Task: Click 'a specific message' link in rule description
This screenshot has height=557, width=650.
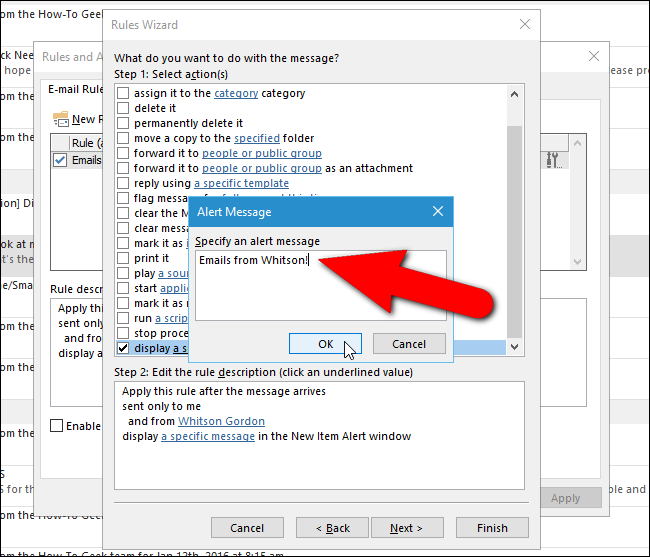Action: (x=208, y=436)
